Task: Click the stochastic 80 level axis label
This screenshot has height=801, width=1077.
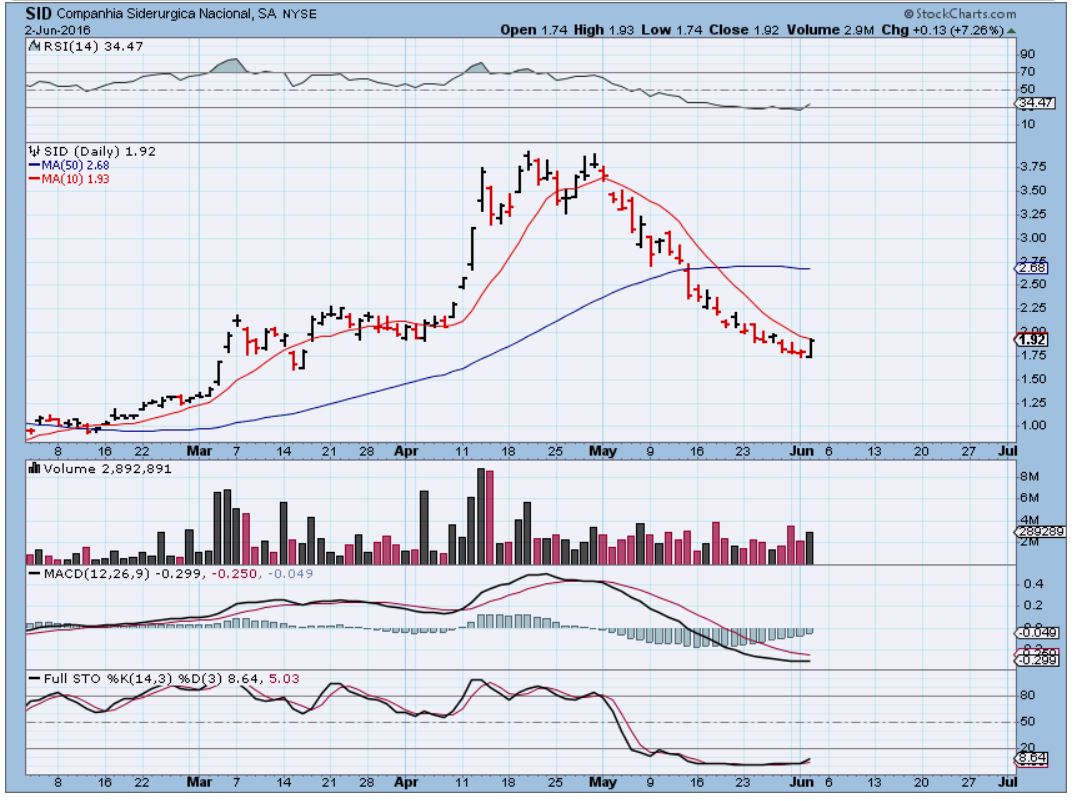Action: pyautogui.click(x=1028, y=695)
